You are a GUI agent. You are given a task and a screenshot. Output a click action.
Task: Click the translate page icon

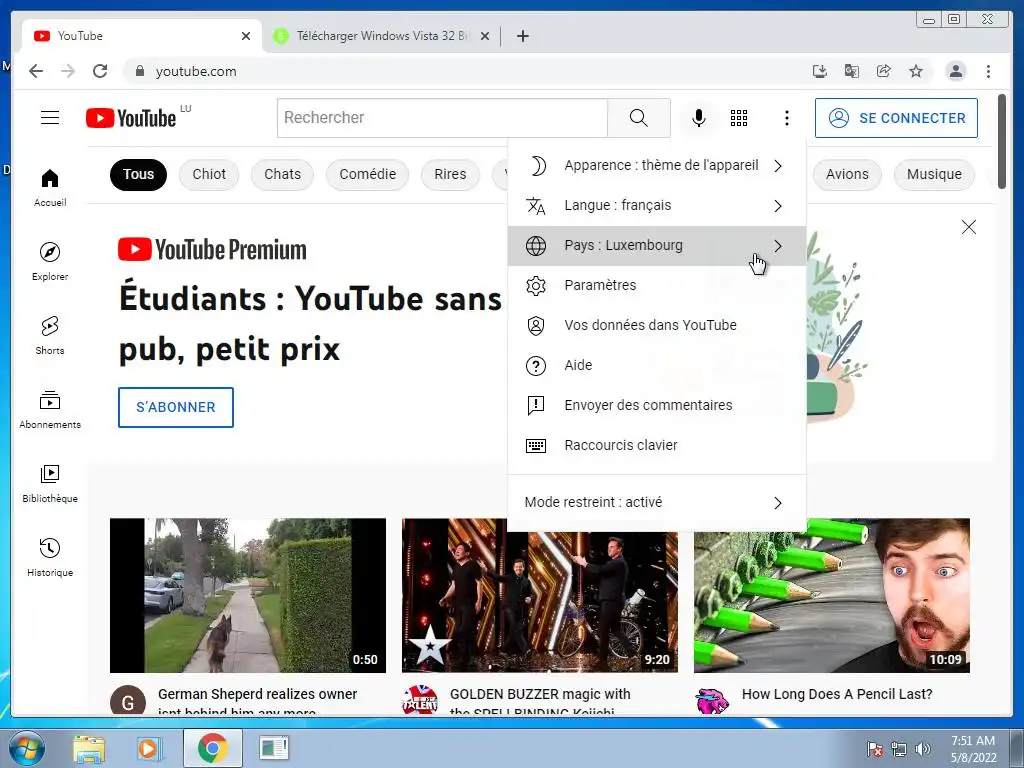852,71
